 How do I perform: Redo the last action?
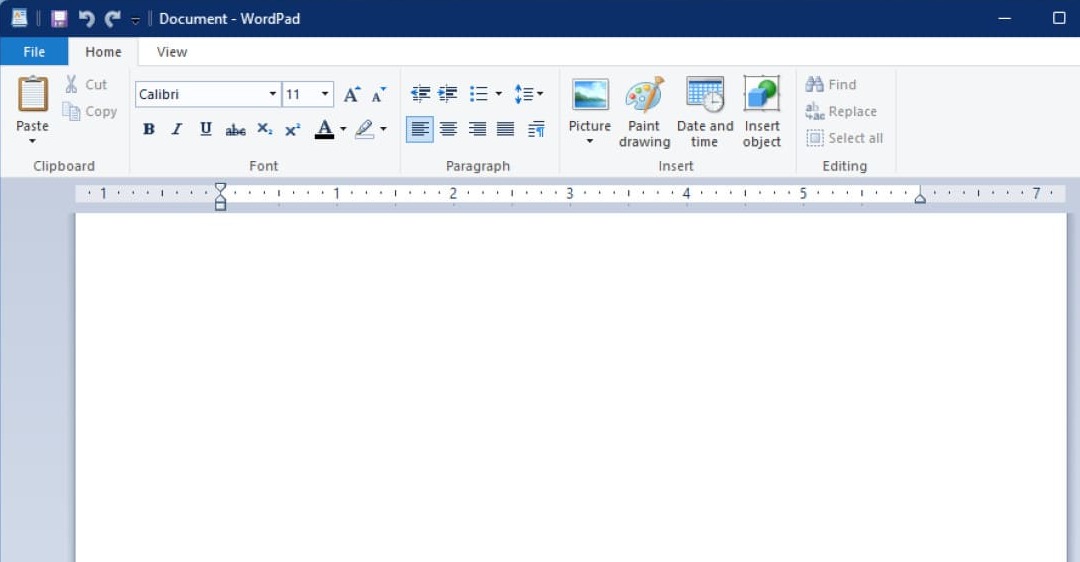[x=112, y=19]
